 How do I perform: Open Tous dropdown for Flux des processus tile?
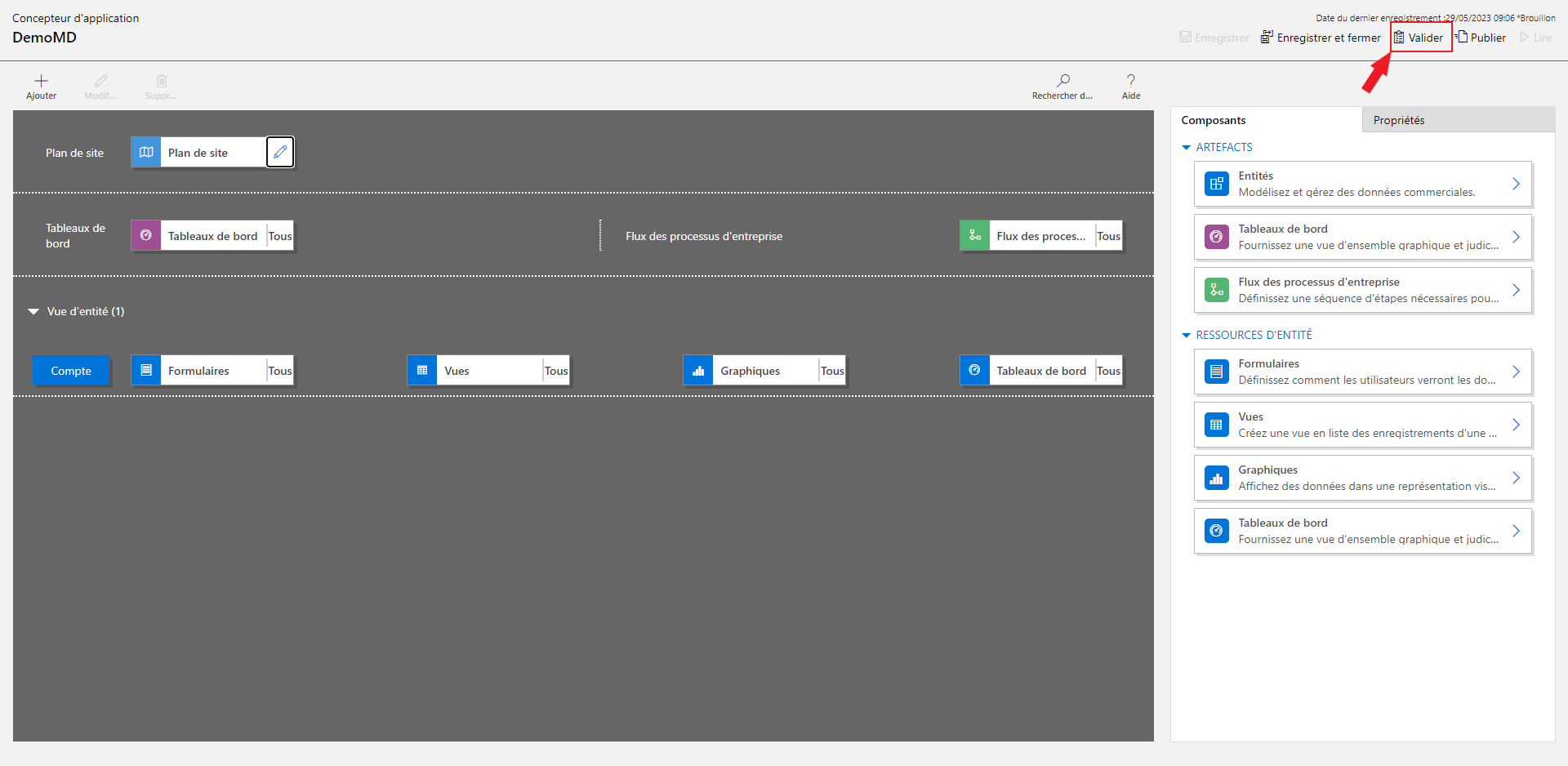(1108, 236)
